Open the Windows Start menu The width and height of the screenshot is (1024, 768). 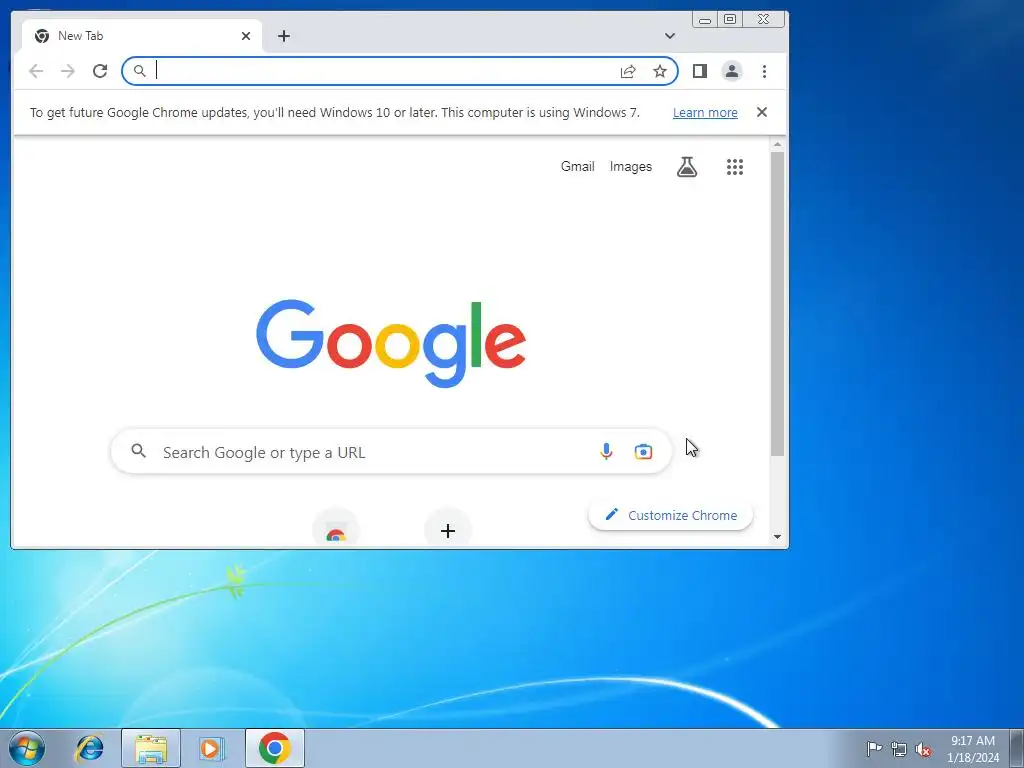click(x=27, y=748)
